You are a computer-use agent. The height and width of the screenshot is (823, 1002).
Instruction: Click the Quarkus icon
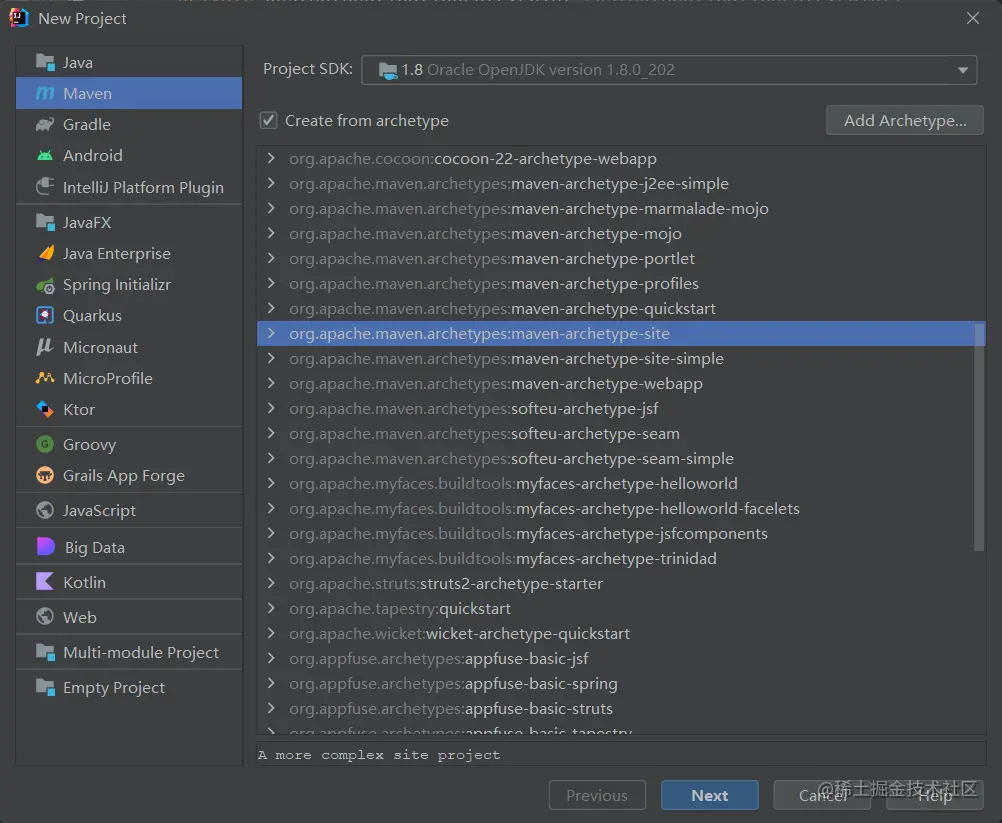[x=45, y=316]
